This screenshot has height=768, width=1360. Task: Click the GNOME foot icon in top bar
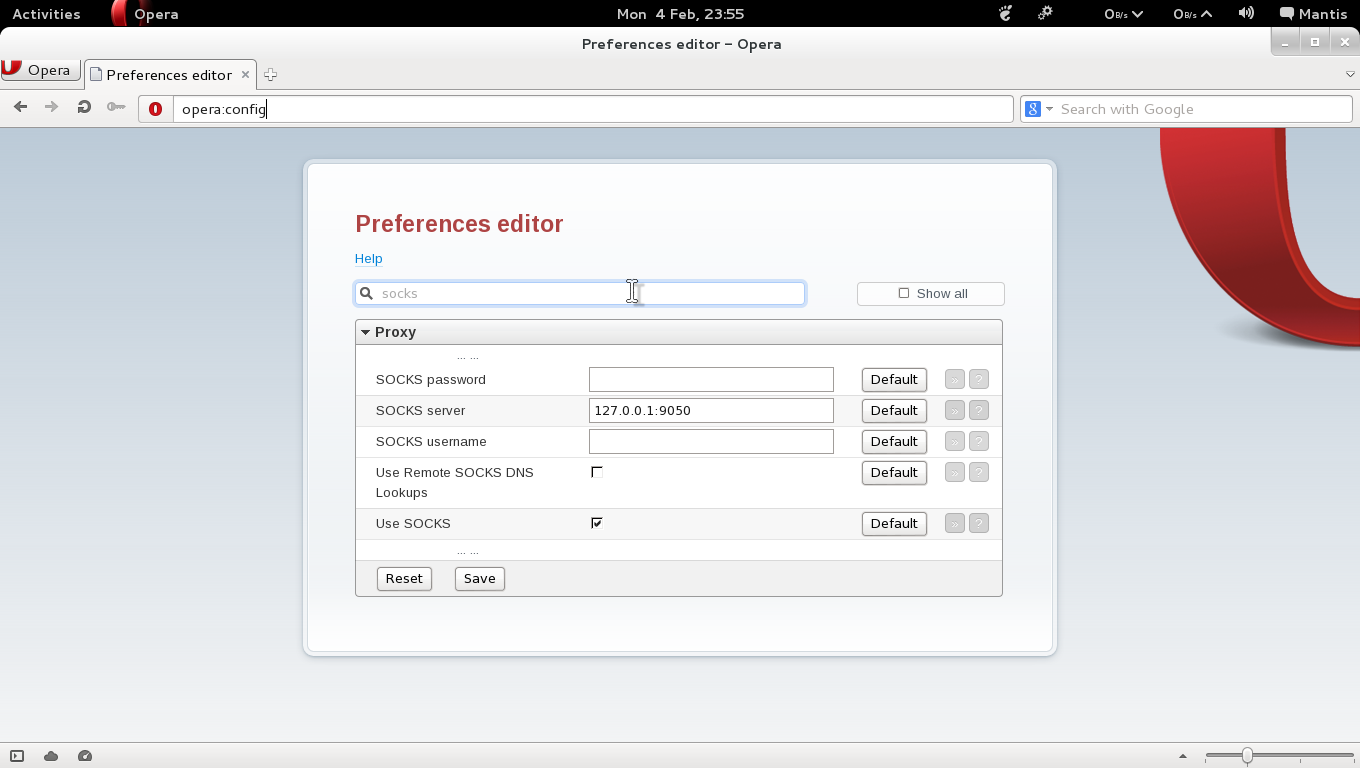(x=1006, y=14)
